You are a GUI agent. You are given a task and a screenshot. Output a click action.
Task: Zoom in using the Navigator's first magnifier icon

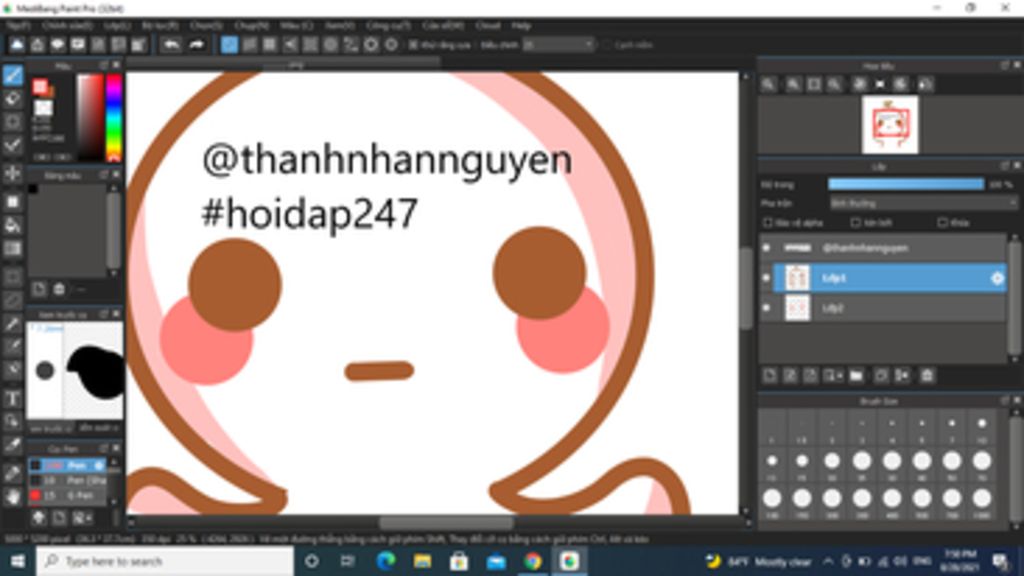coord(769,84)
